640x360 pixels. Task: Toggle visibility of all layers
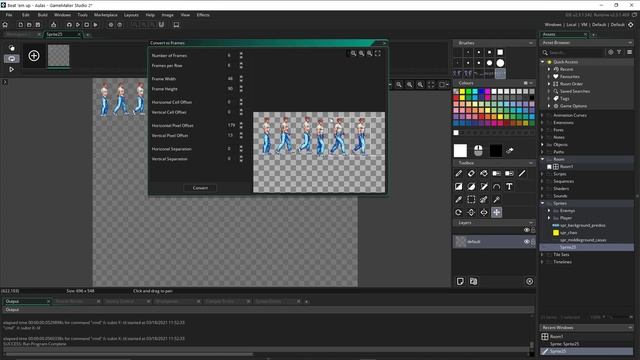coord(527,230)
